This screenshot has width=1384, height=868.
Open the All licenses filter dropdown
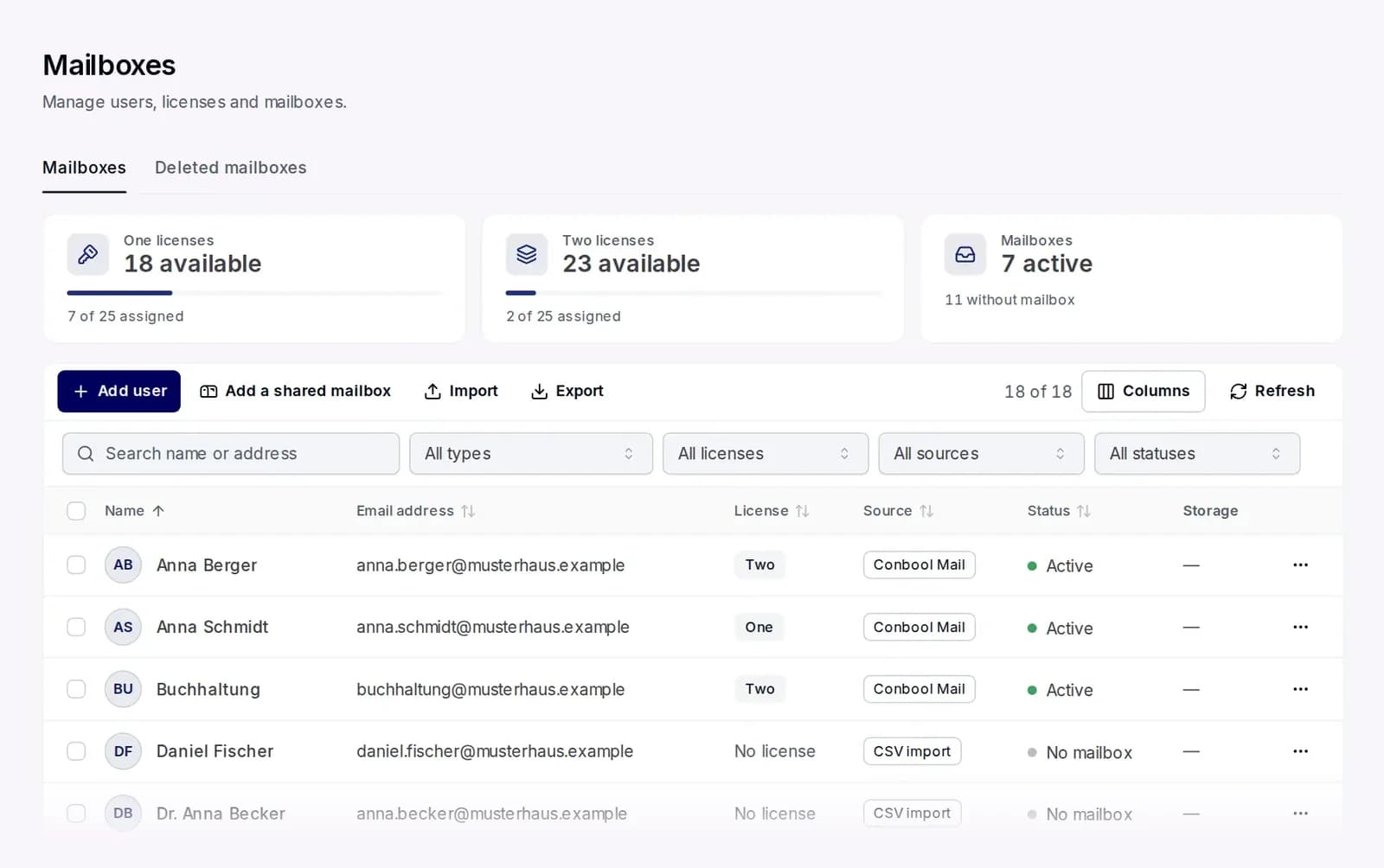[x=766, y=454]
